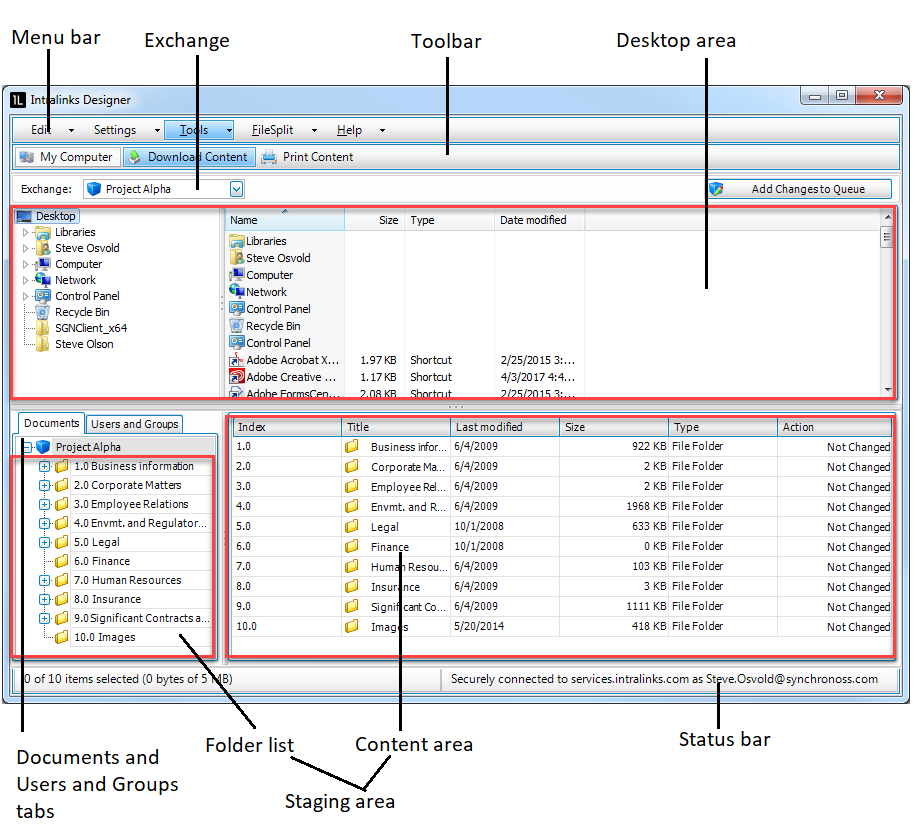Click the Securely connected status bar text
This screenshot has width=915, height=838.
(x=664, y=679)
